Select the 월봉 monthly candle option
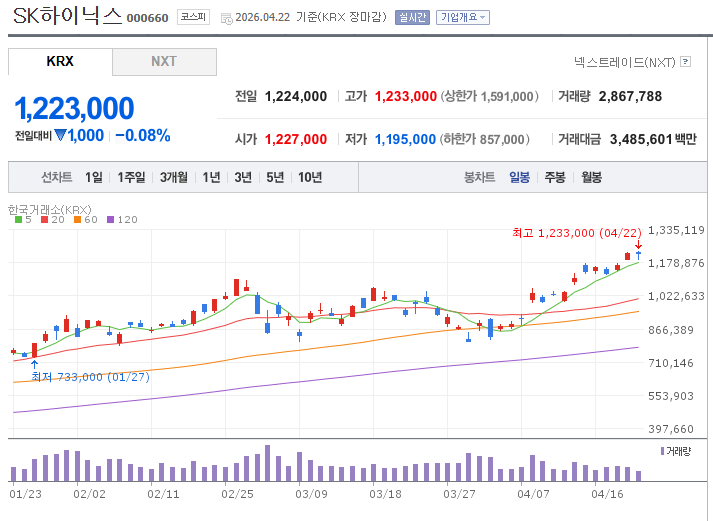Viewport: 713px width, 521px height. (591, 177)
